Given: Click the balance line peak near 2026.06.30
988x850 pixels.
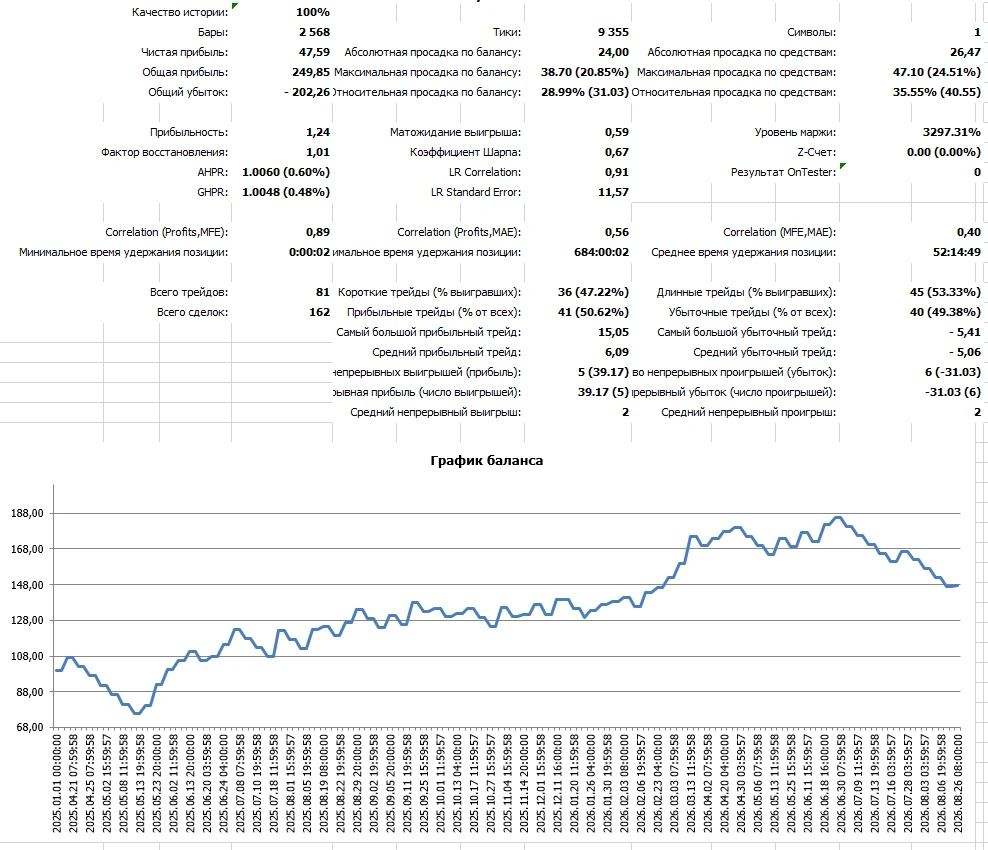Looking at the screenshot, I should click(837, 518).
